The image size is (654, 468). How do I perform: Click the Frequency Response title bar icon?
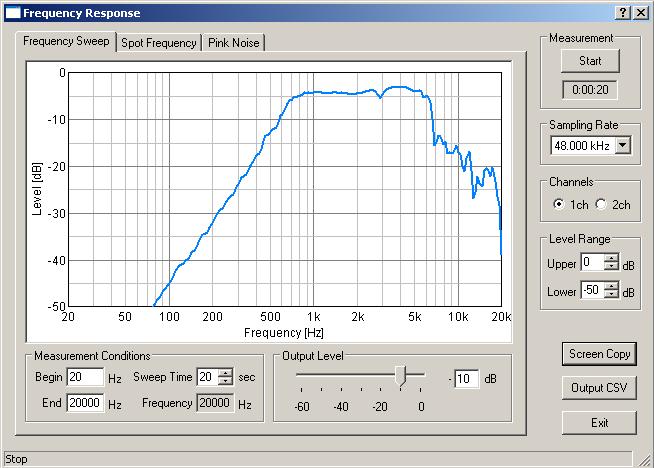[x=12, y=12]
